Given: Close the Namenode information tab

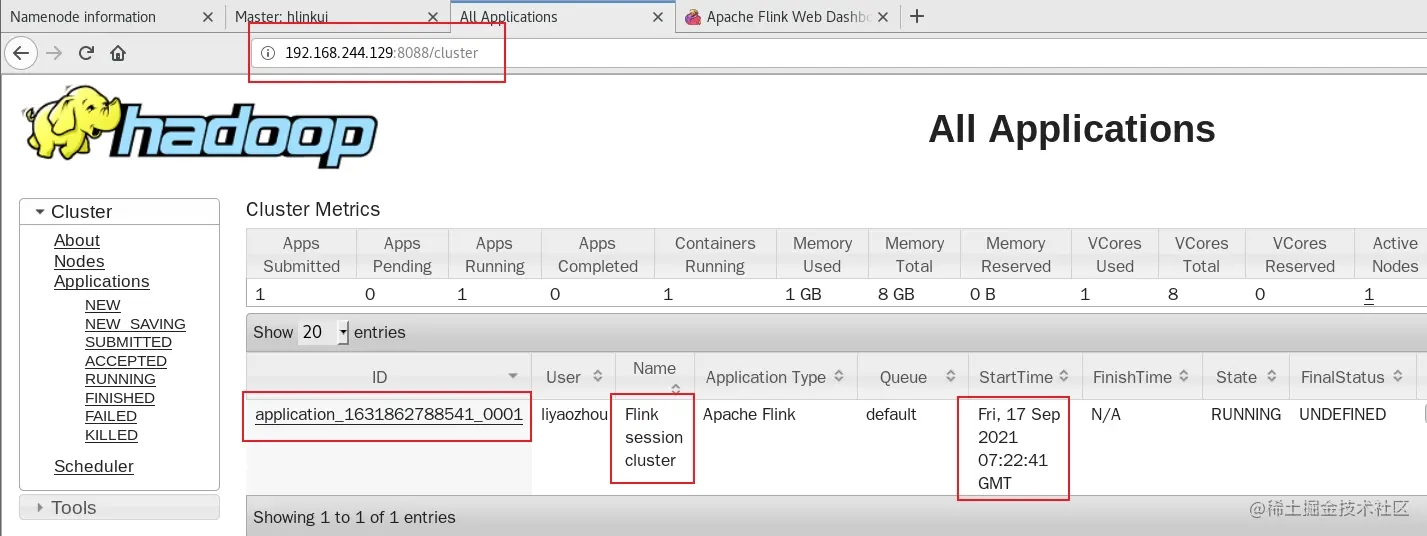Looking at the screenshot, I should click(208, 17).
